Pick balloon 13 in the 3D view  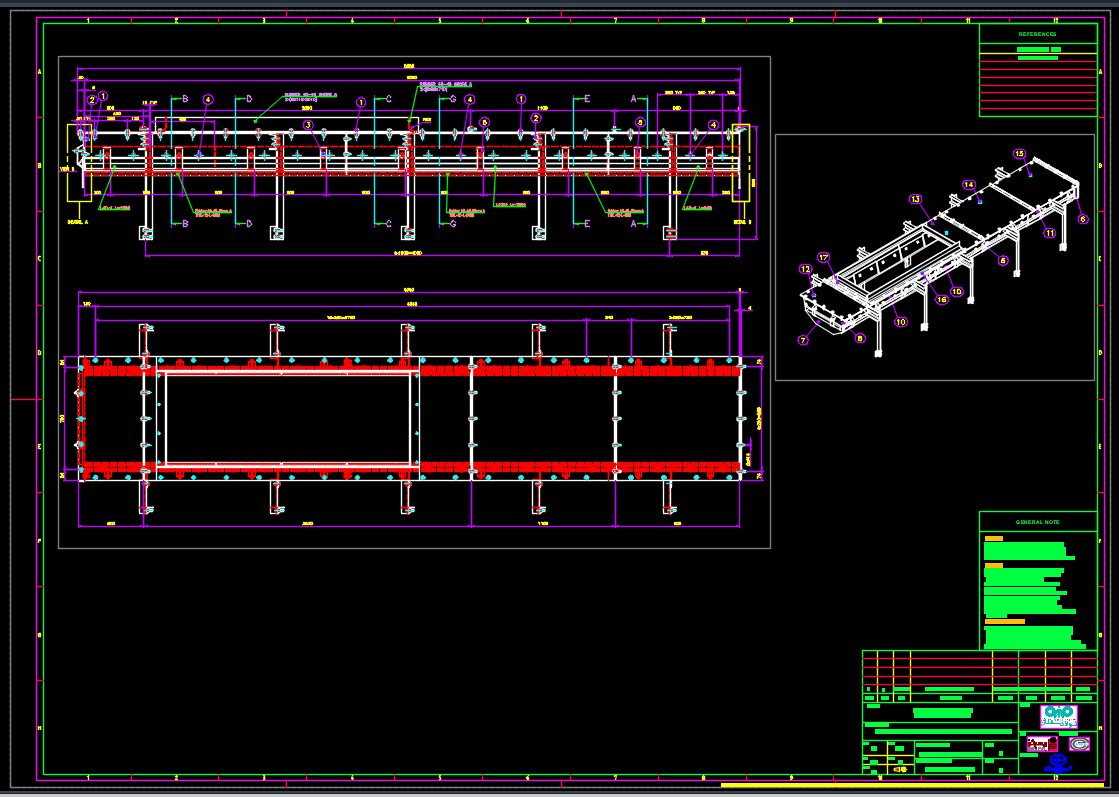tap(914, 200)
